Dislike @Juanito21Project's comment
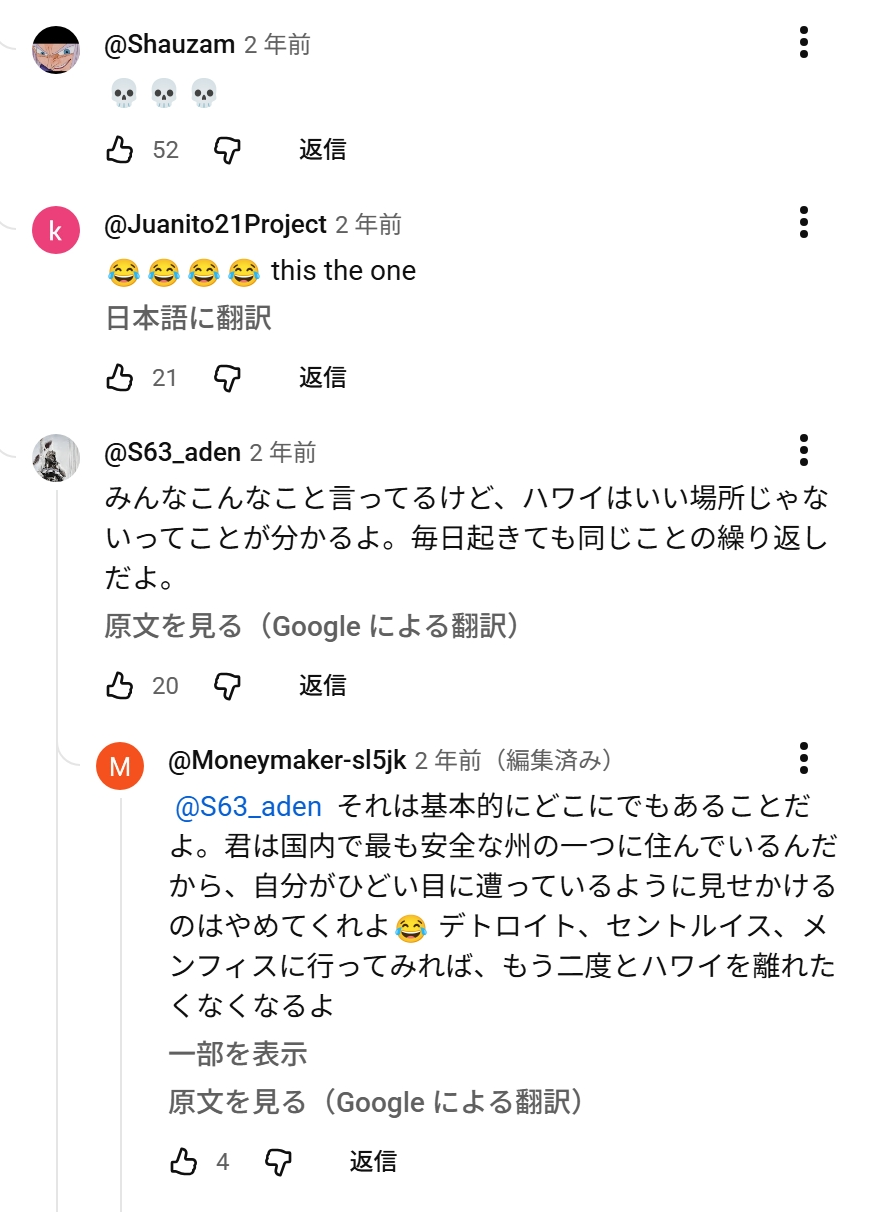The image size is (892, 1212). [x=228, y=378]
